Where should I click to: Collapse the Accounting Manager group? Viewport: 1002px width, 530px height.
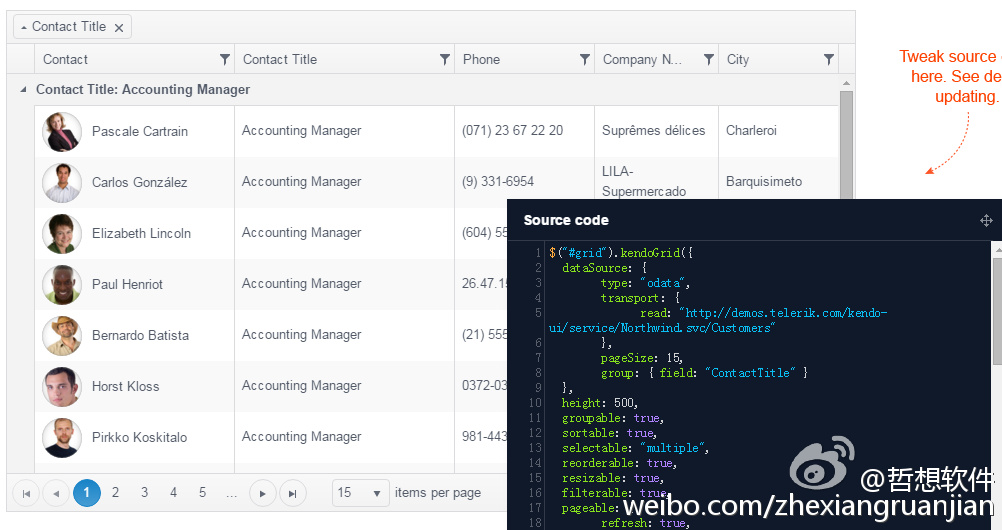click(x=23, y=90)
